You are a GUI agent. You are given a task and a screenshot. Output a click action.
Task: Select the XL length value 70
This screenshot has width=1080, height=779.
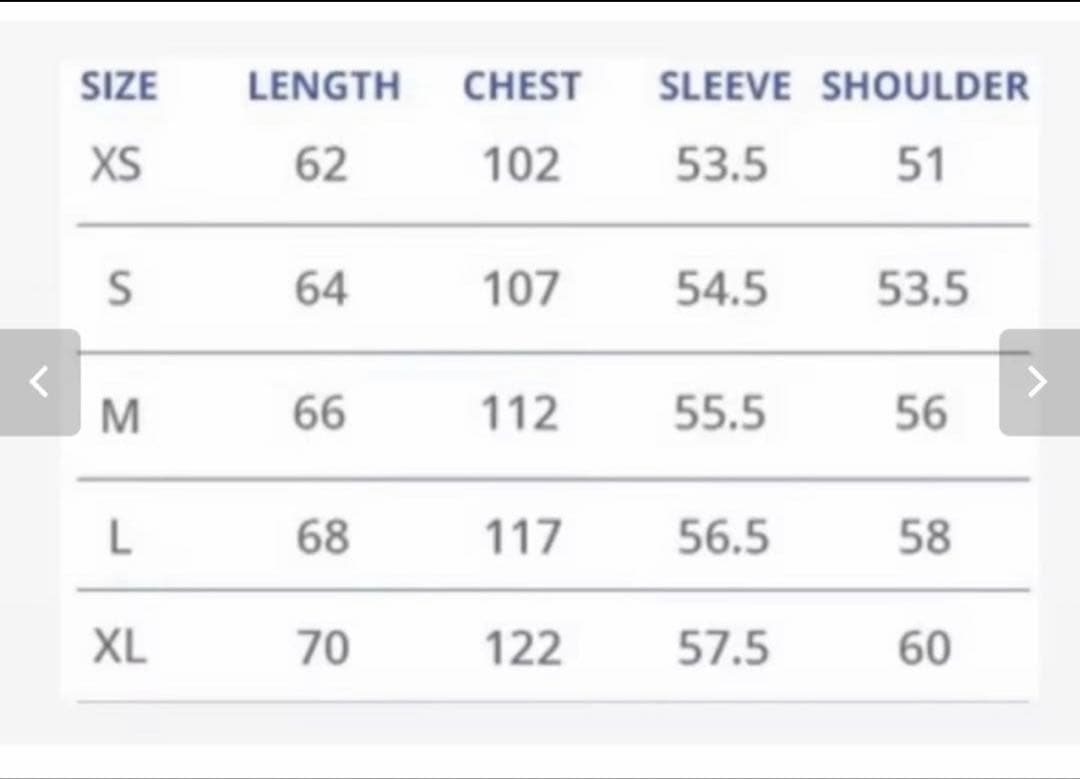pyautogui.click(x=322, y=649)
